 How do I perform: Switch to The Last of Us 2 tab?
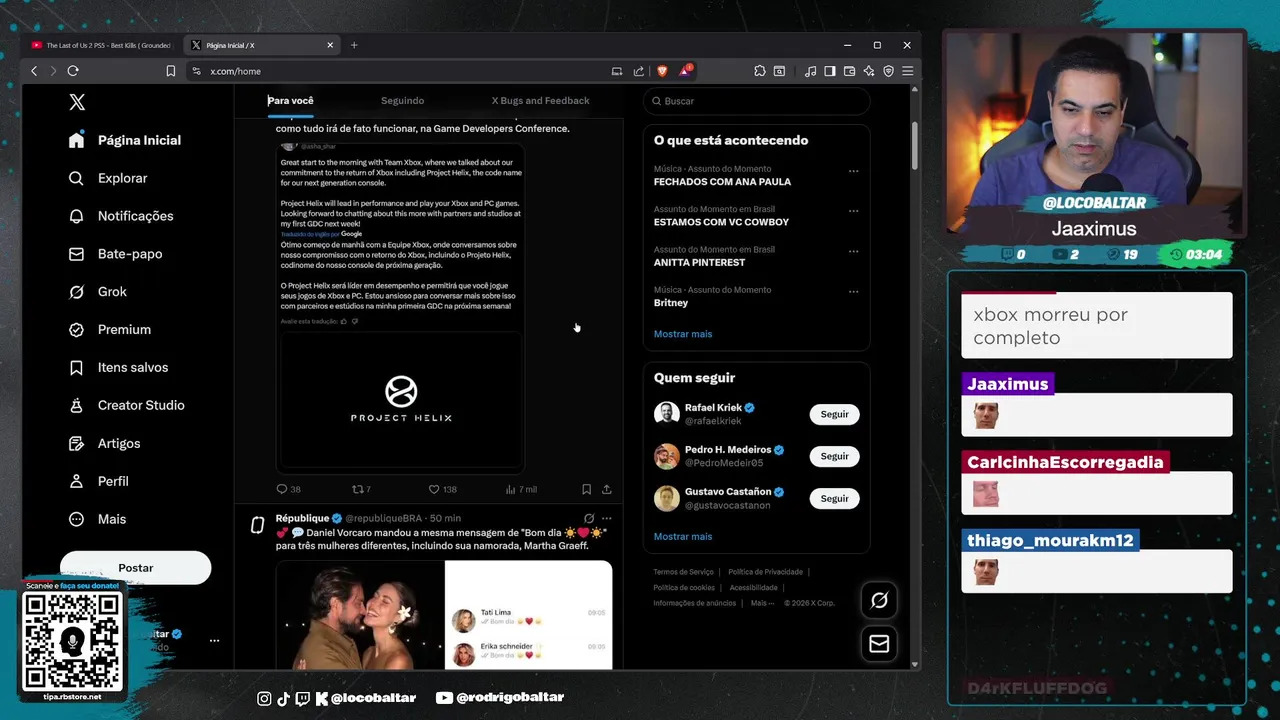[100, 45]
